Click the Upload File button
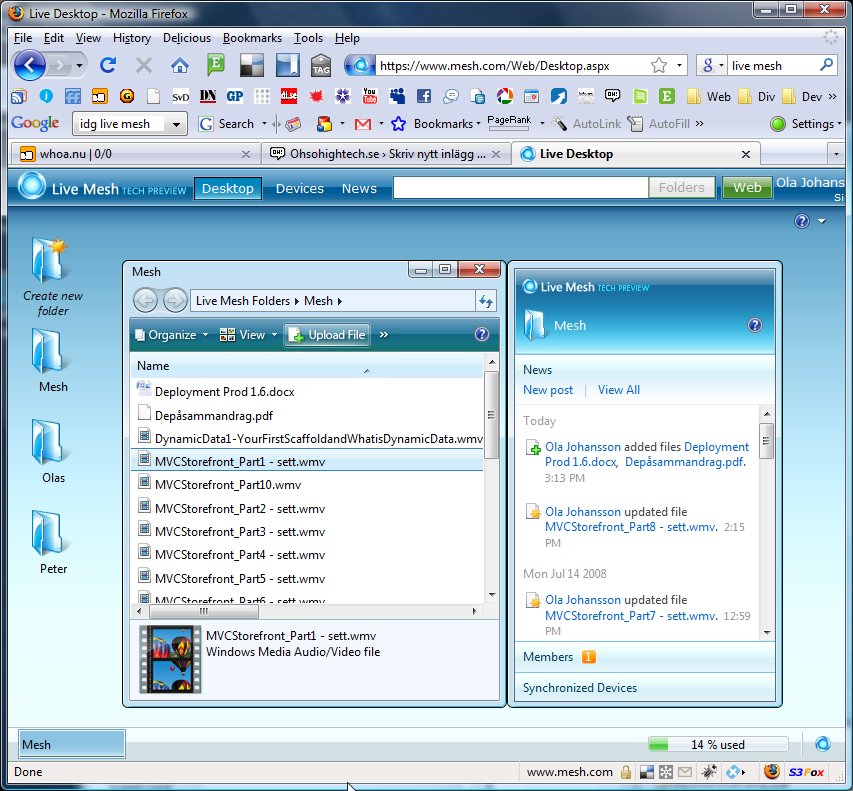The image size is (853, 791). [x=327, y=335]
